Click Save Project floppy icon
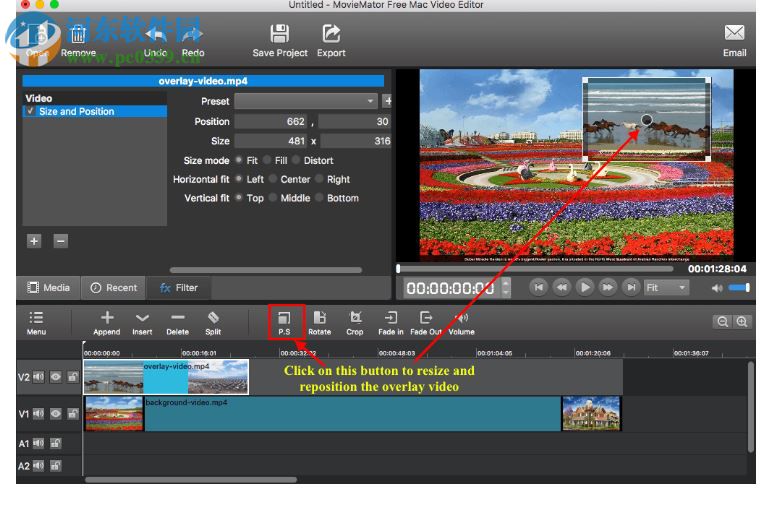Screen dimensions: 762x507 click(279, 34)
